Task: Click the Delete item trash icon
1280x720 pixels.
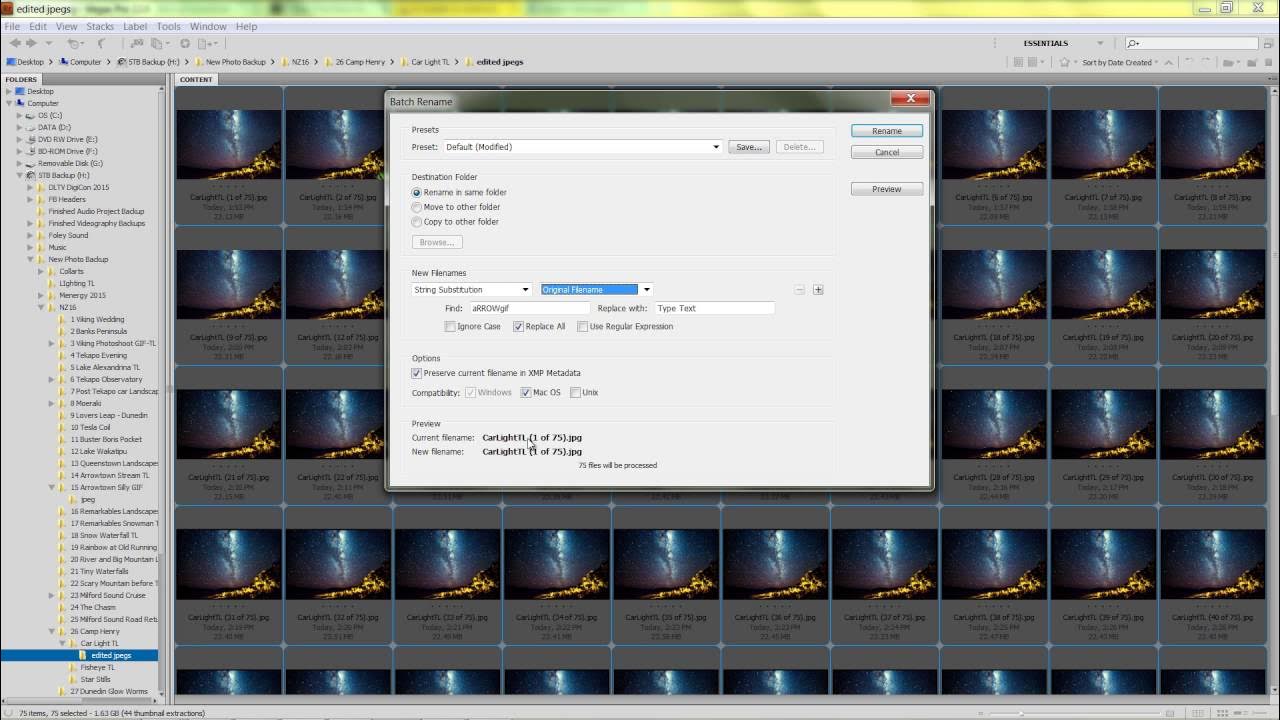Action: pos(1269,62)
